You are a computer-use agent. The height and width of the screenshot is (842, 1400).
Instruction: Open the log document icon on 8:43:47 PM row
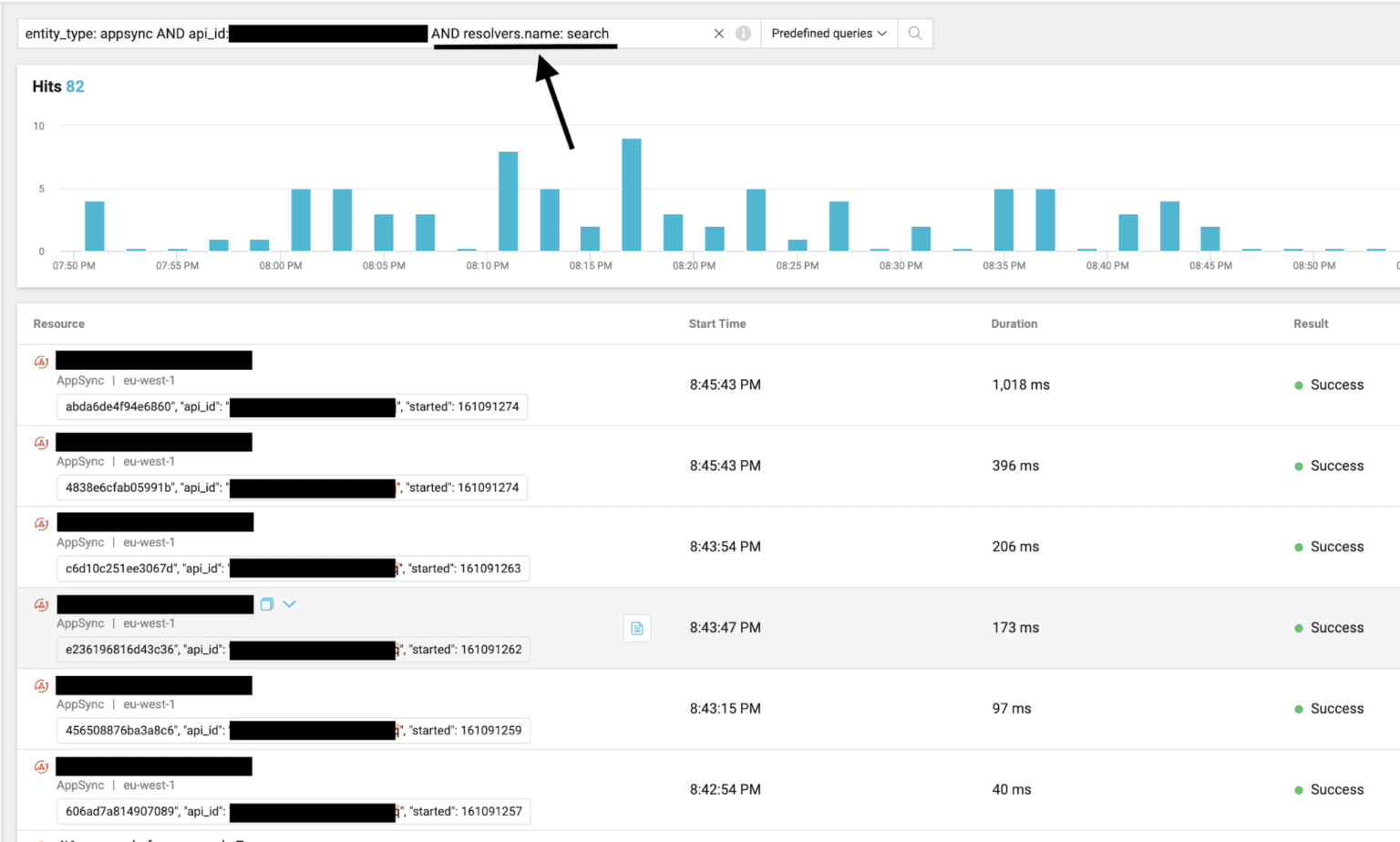click(636, 628)
